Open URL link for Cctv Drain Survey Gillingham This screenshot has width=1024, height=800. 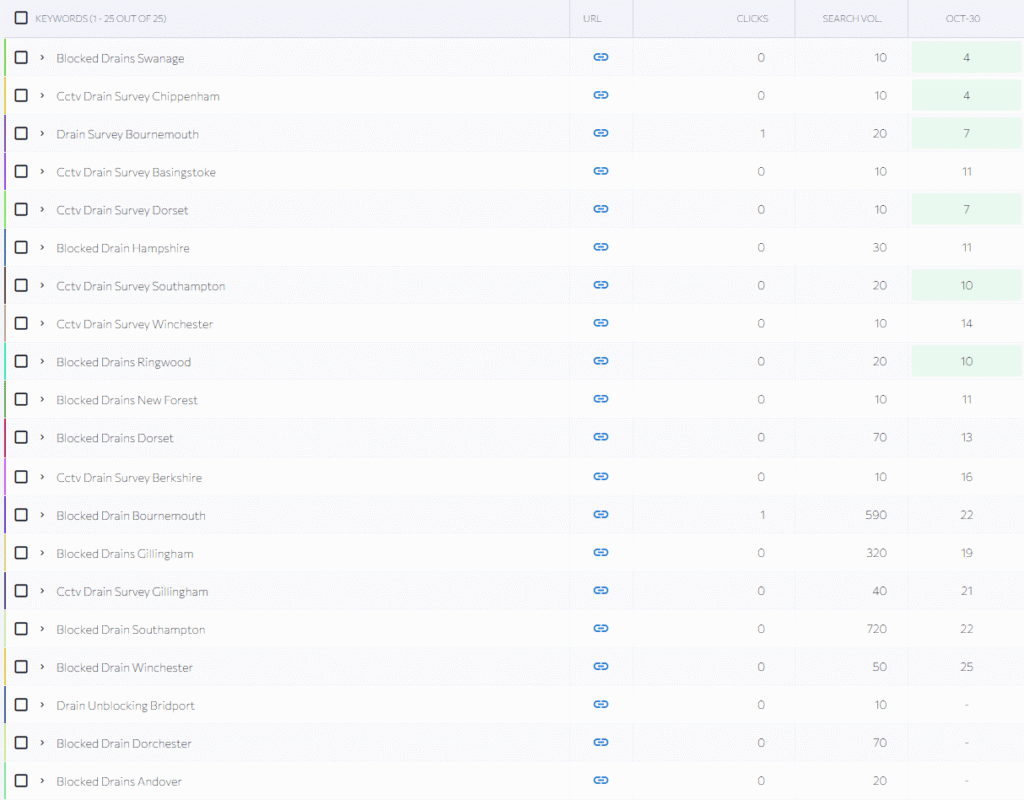(601, 590)
